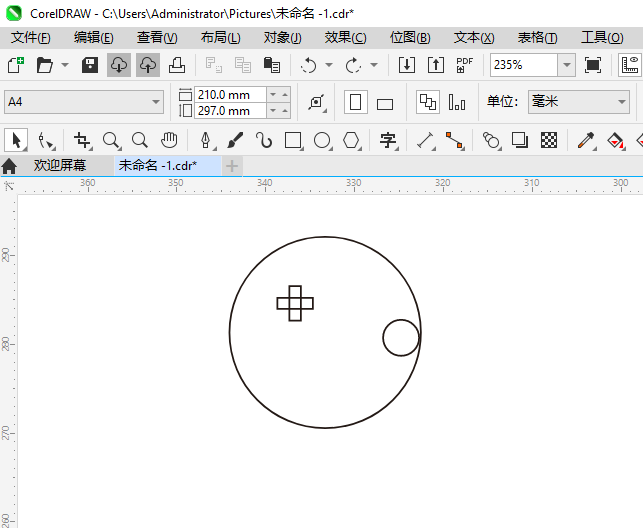The width and height of the screenshot is (643, 528).
Task: Open the 位图(B) menu
Action: pos(410,38)
